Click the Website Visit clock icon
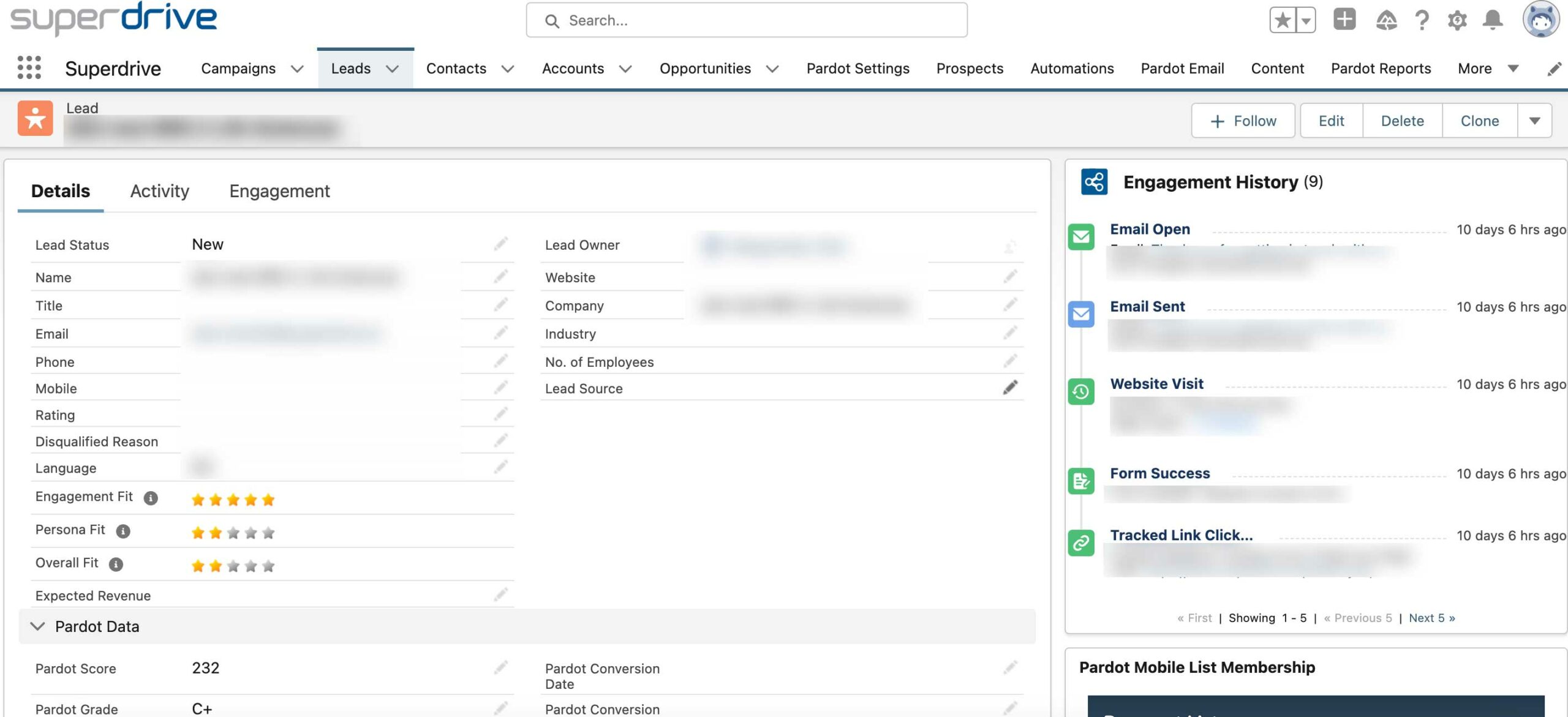1568x717 pixels. [1081, 391]
